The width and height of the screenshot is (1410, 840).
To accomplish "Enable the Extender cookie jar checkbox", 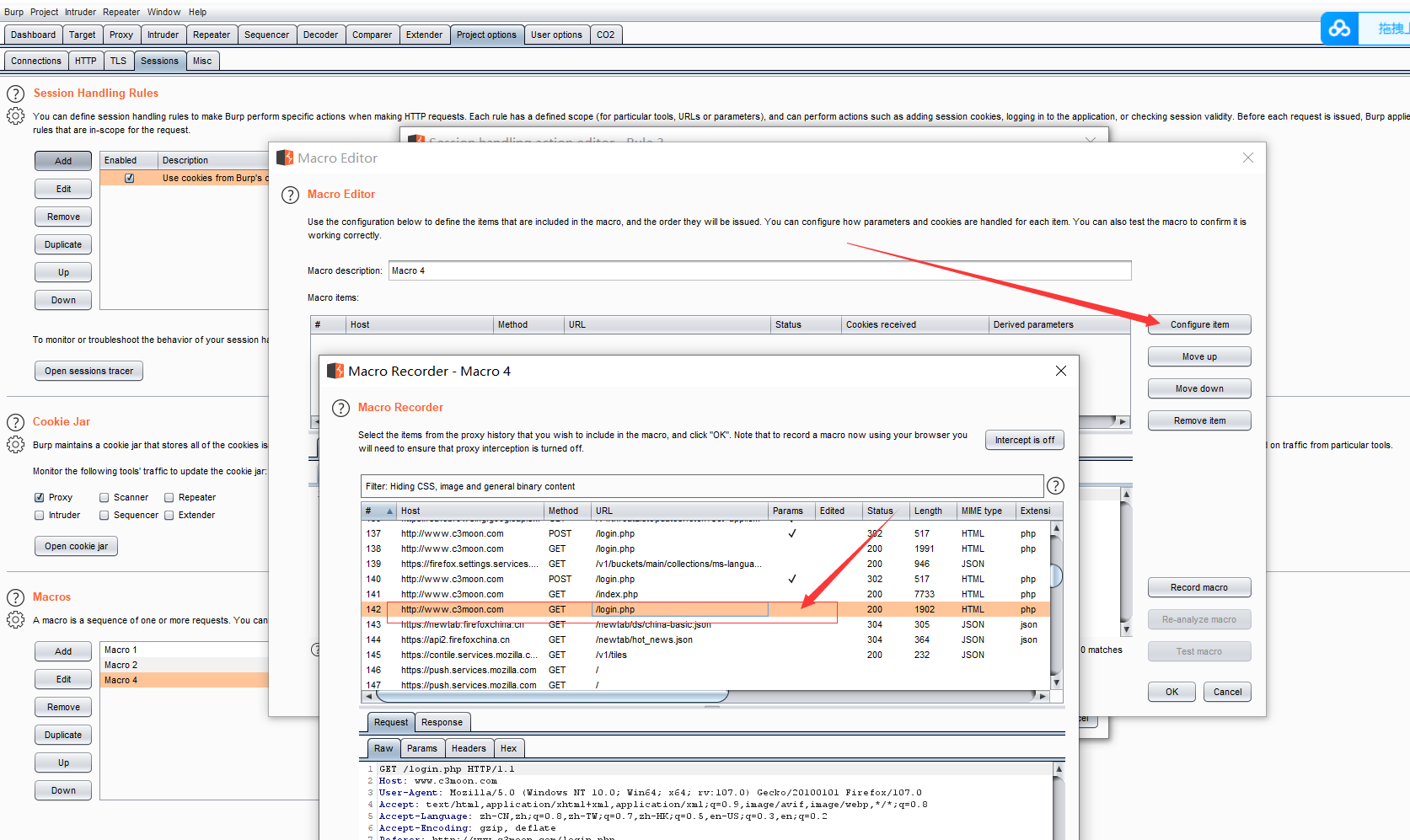I will [x=169, y=515].
